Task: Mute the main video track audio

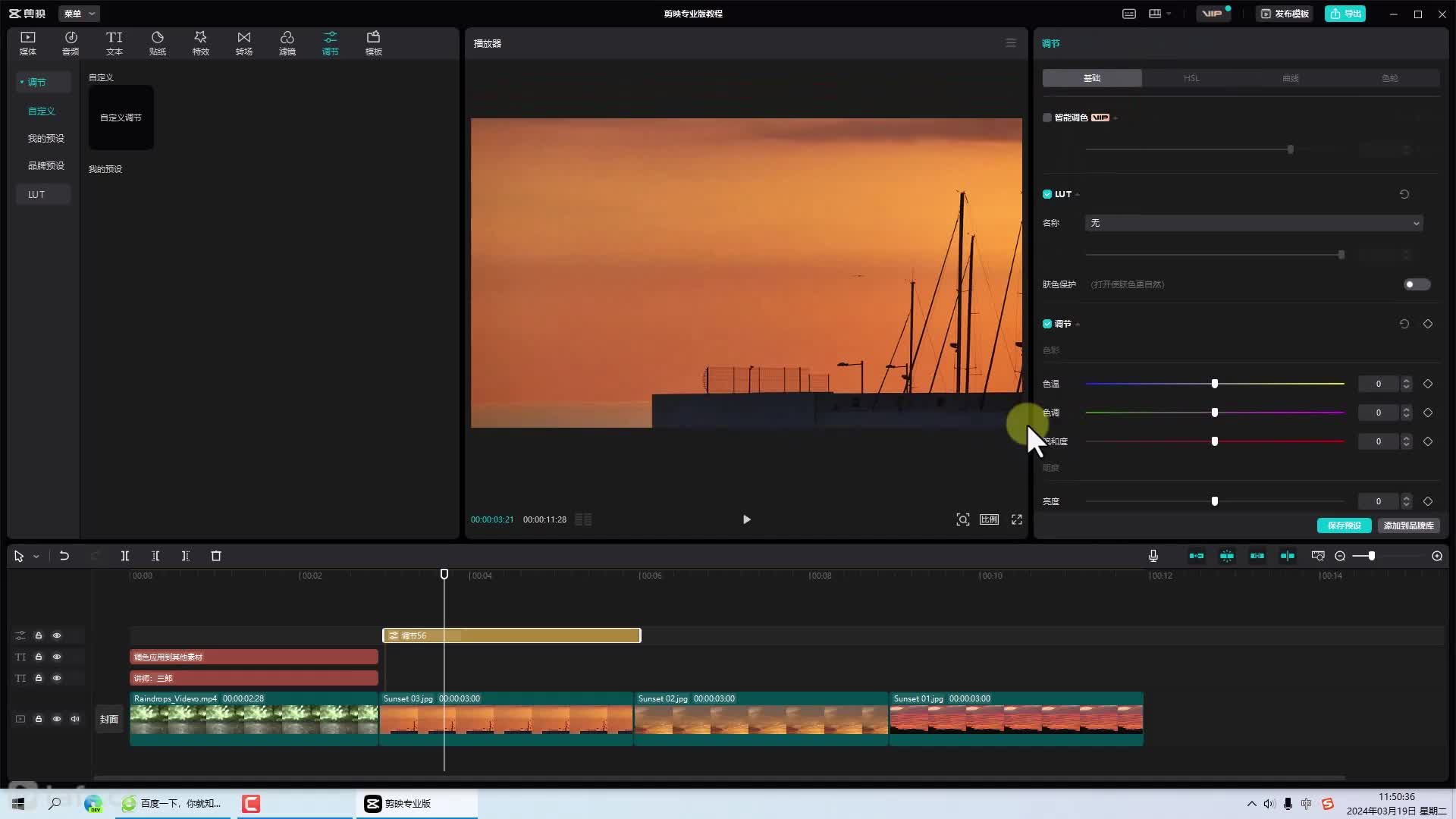Action: [x=75, y=719]
